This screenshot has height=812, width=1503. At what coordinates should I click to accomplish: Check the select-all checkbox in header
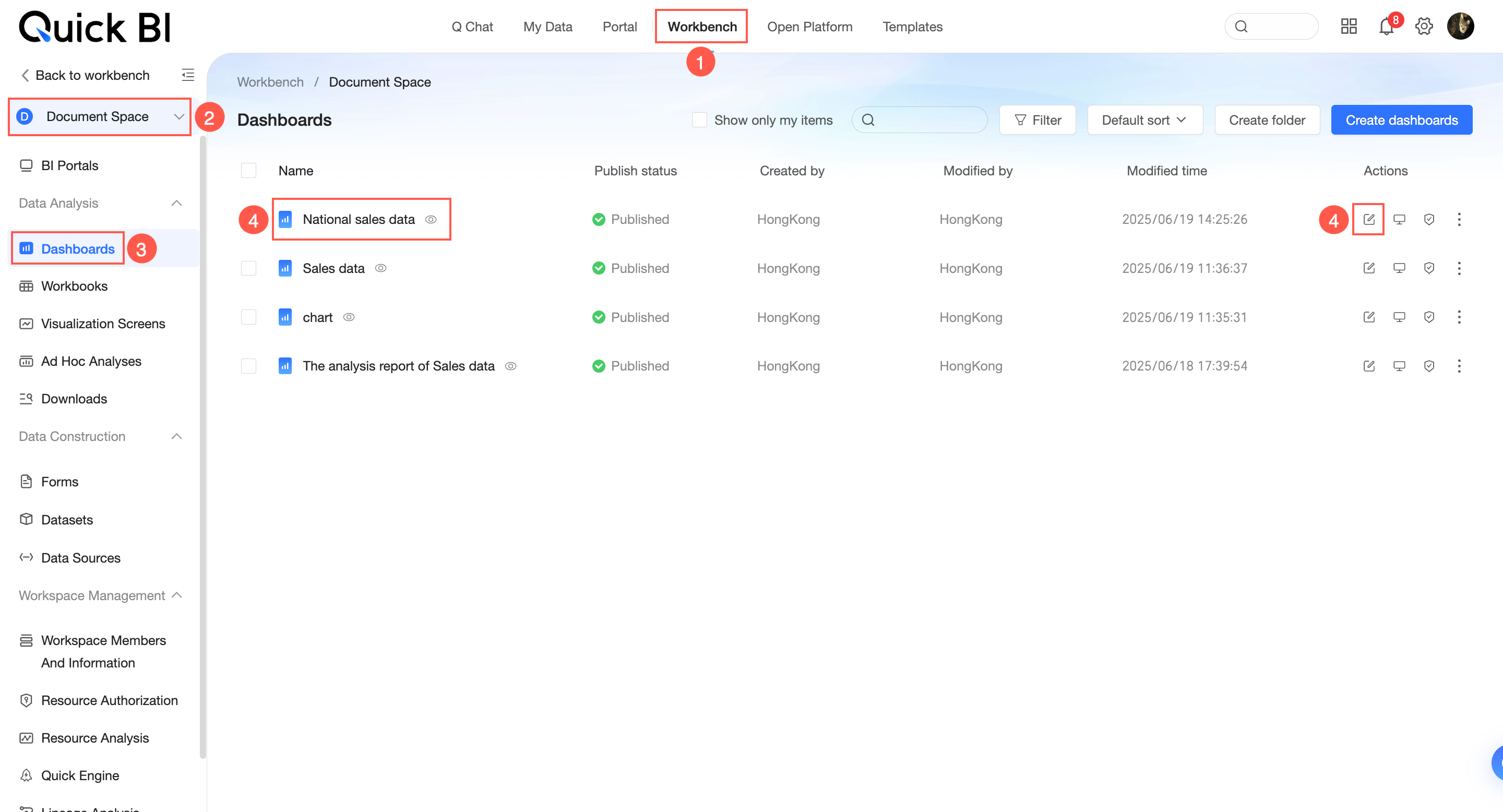(x=248, y=171)
